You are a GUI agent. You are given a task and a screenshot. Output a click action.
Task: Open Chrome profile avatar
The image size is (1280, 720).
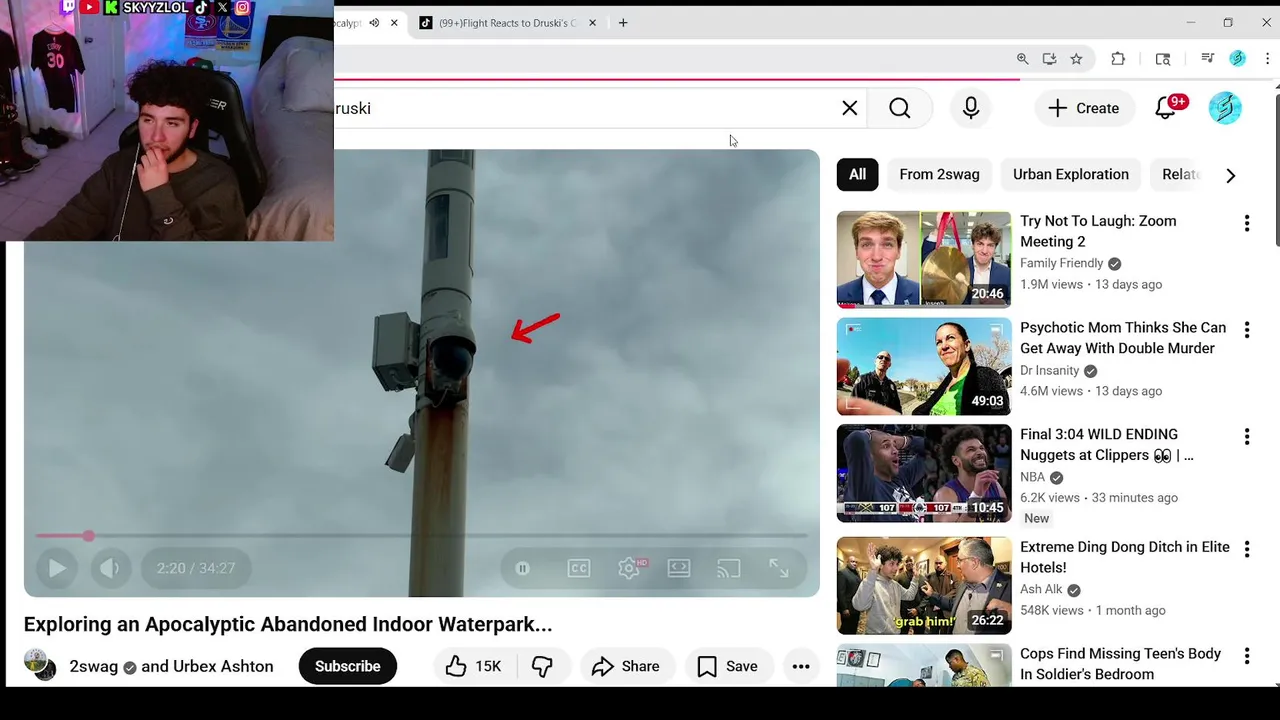click(1238, 59)
